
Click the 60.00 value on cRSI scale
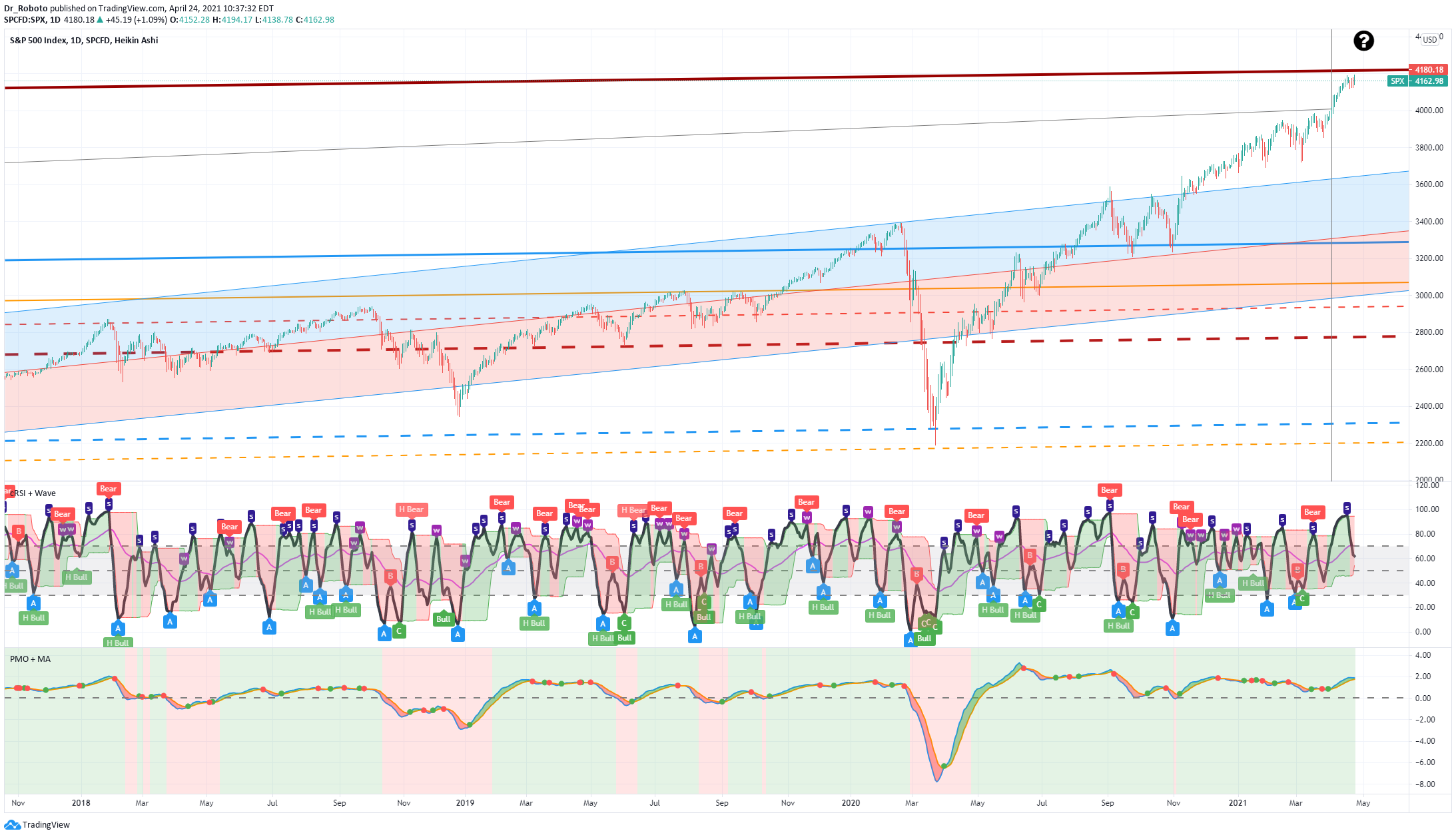1425,559
